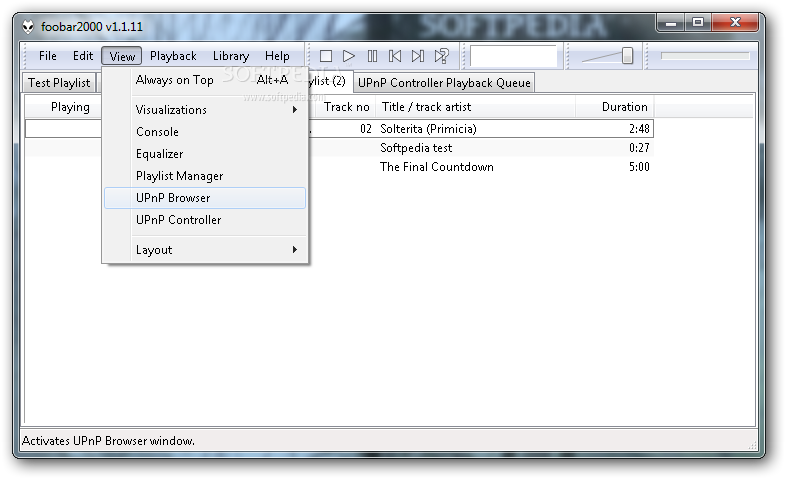Click the random playback button
Screen dimensions: 786x479
(x=442, y=56)
